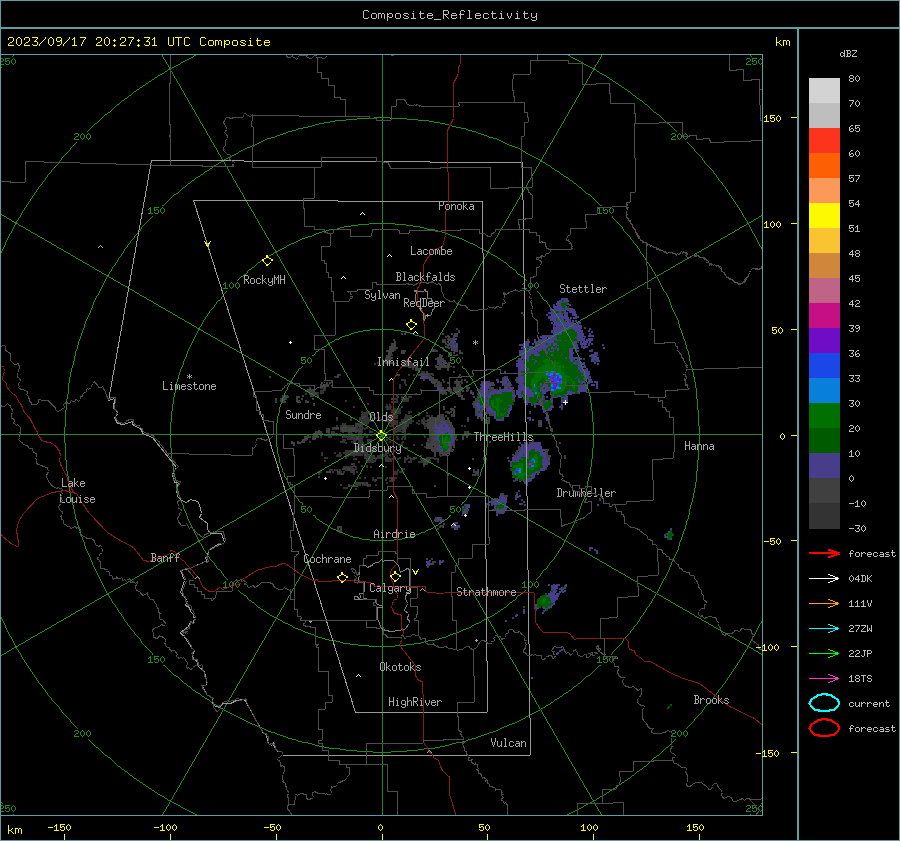Click the Okotoks label

pos(400,667)
